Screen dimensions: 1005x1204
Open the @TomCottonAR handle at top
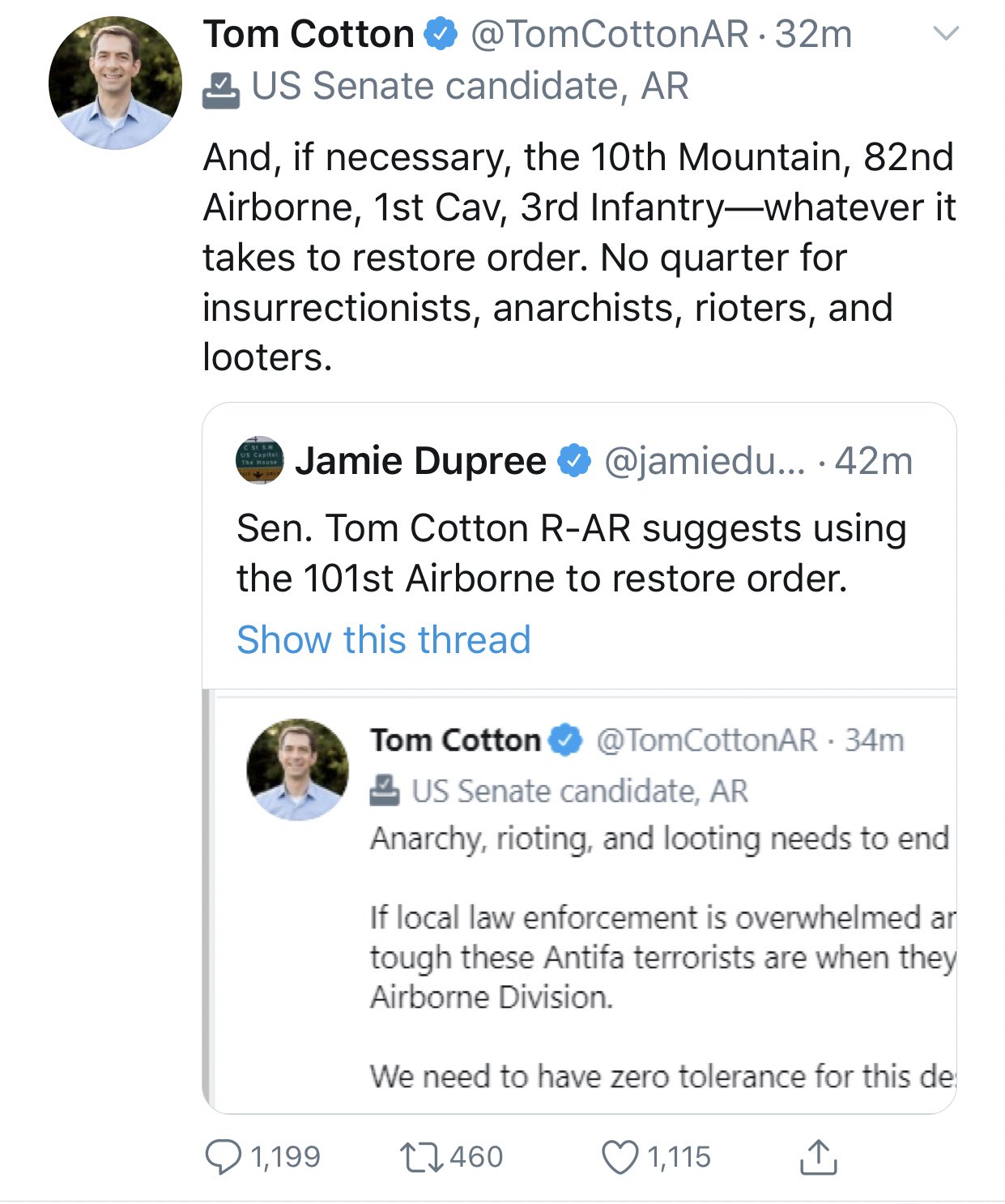coord(610,35)
